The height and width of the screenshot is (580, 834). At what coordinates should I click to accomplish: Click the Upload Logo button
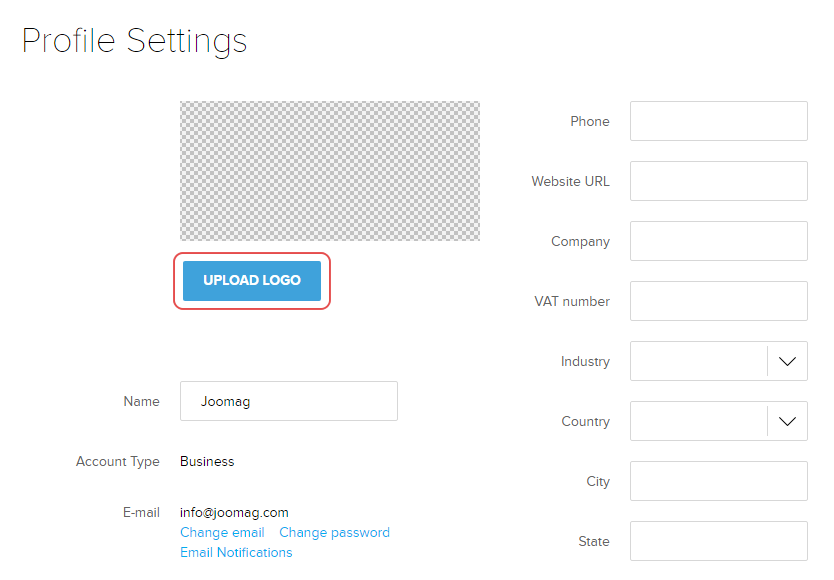(252, 281)
